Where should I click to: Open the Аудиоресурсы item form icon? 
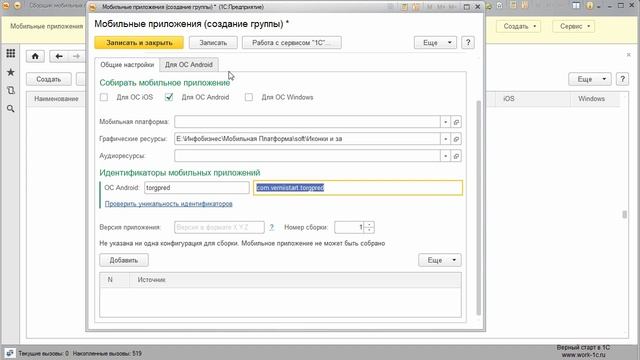tap(456, 156)
